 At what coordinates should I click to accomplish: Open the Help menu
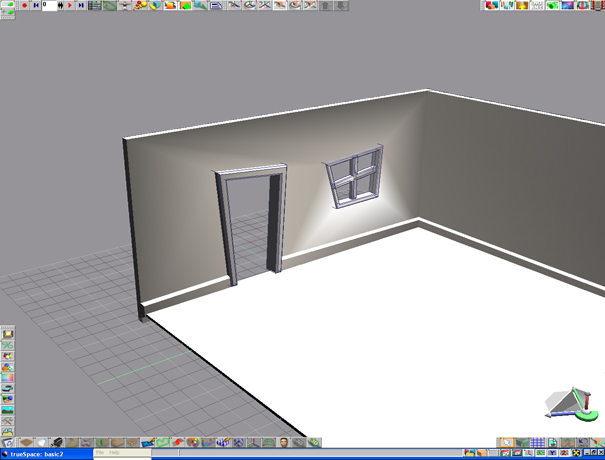(x=114, y=453)
